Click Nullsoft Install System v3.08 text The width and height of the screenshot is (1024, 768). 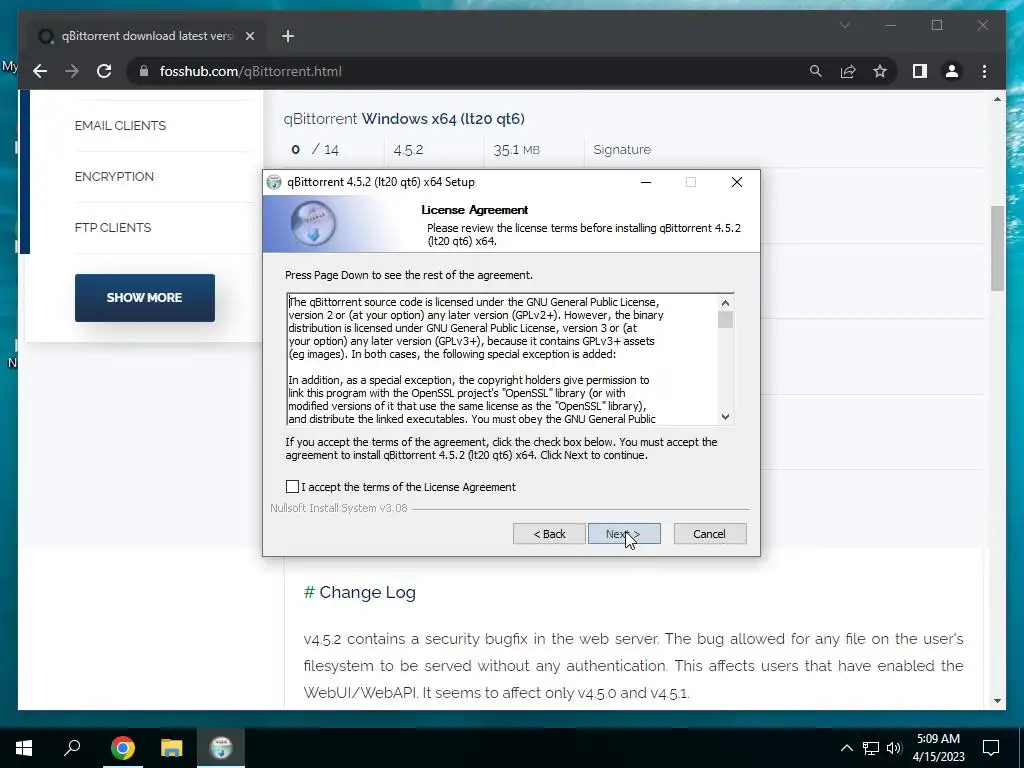coord(339,508)
